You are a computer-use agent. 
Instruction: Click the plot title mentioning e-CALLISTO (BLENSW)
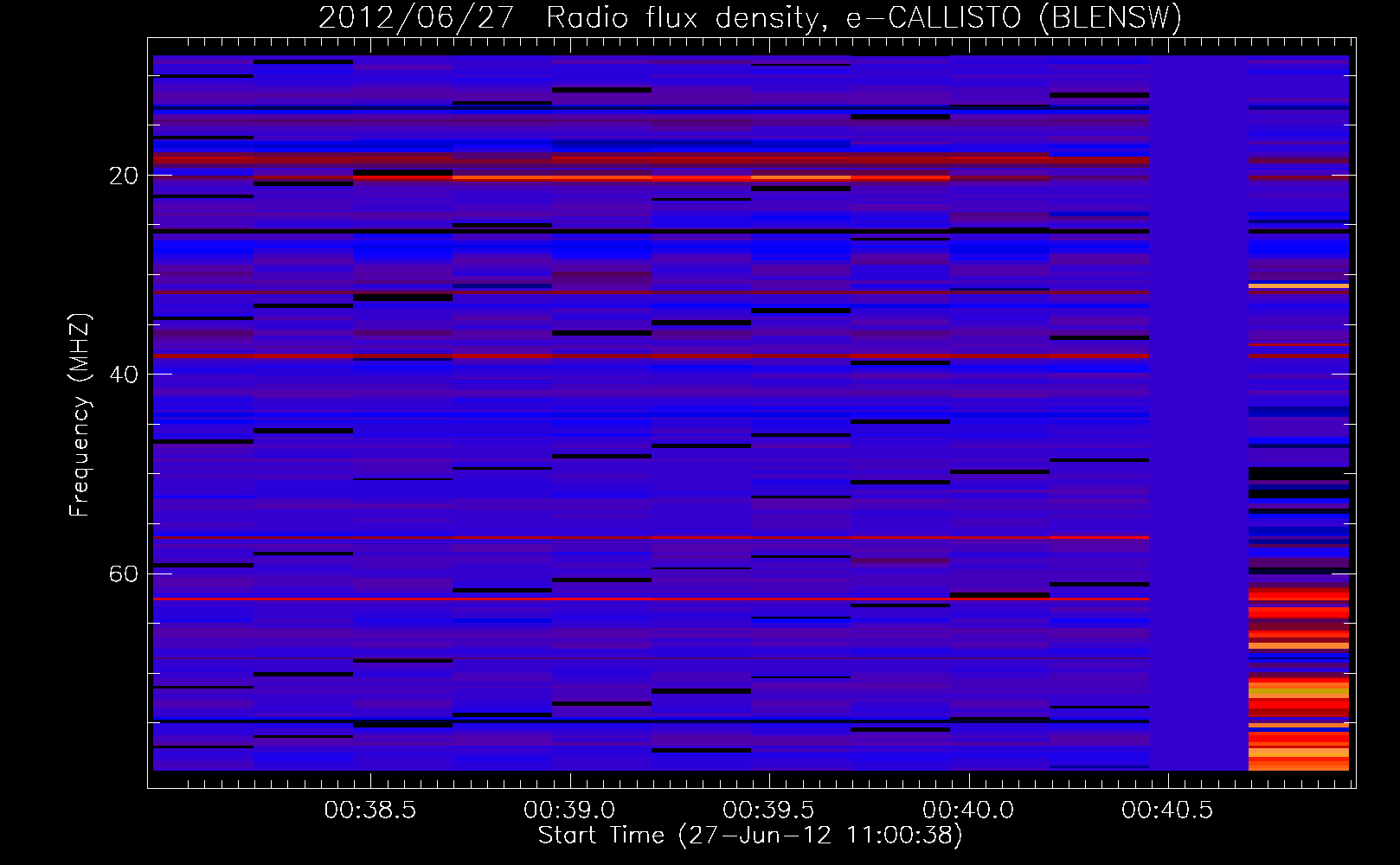(x=750, y=17)
